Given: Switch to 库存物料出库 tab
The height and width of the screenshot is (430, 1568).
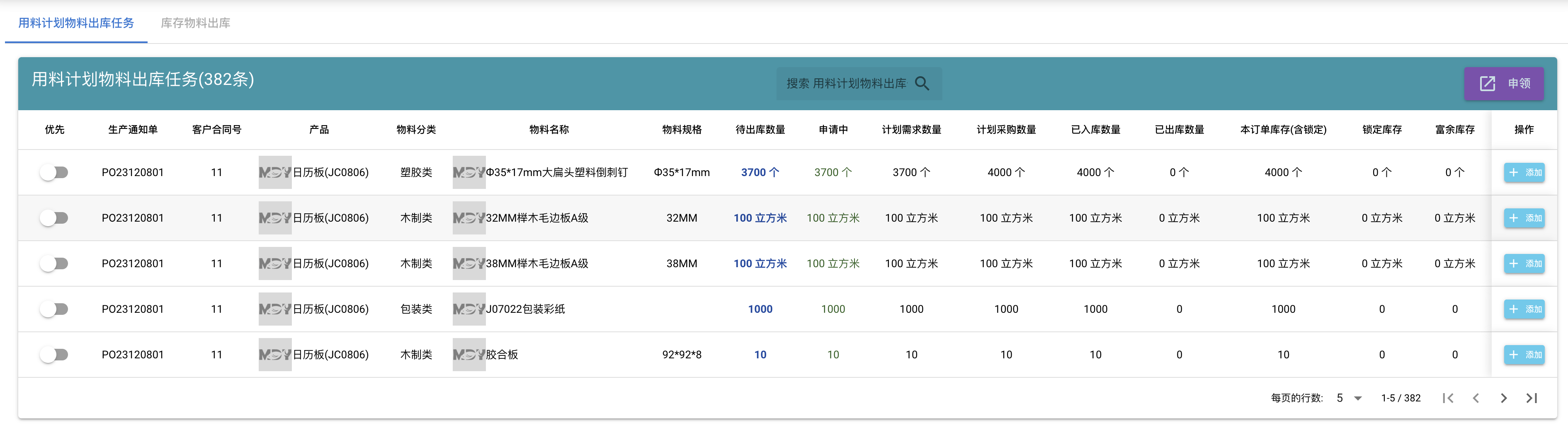Looking at the screenshot, I should pos(195,23).
